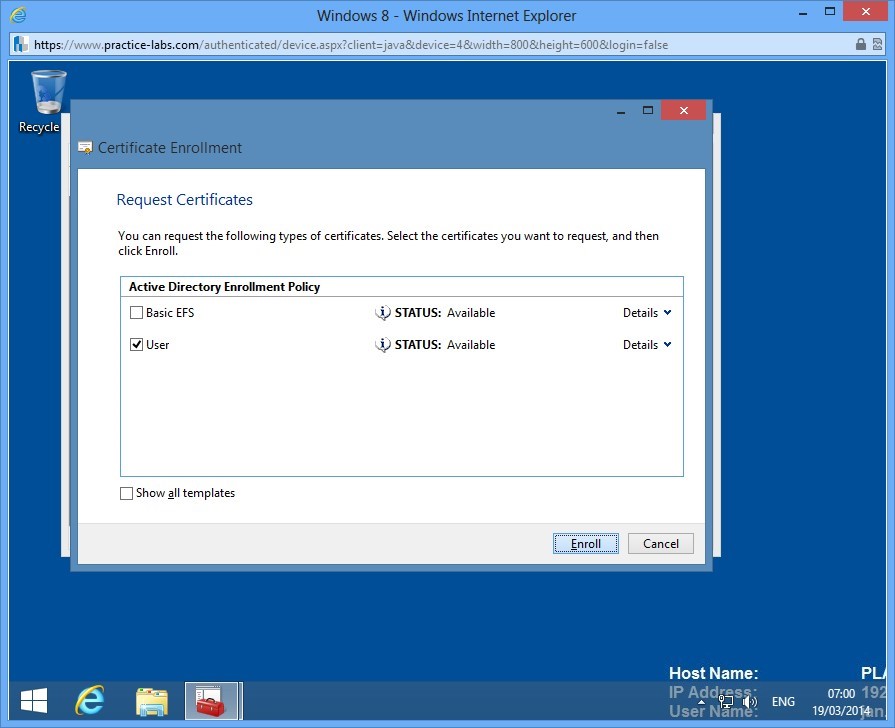Click the Cancel button

(x=660, y=543)
